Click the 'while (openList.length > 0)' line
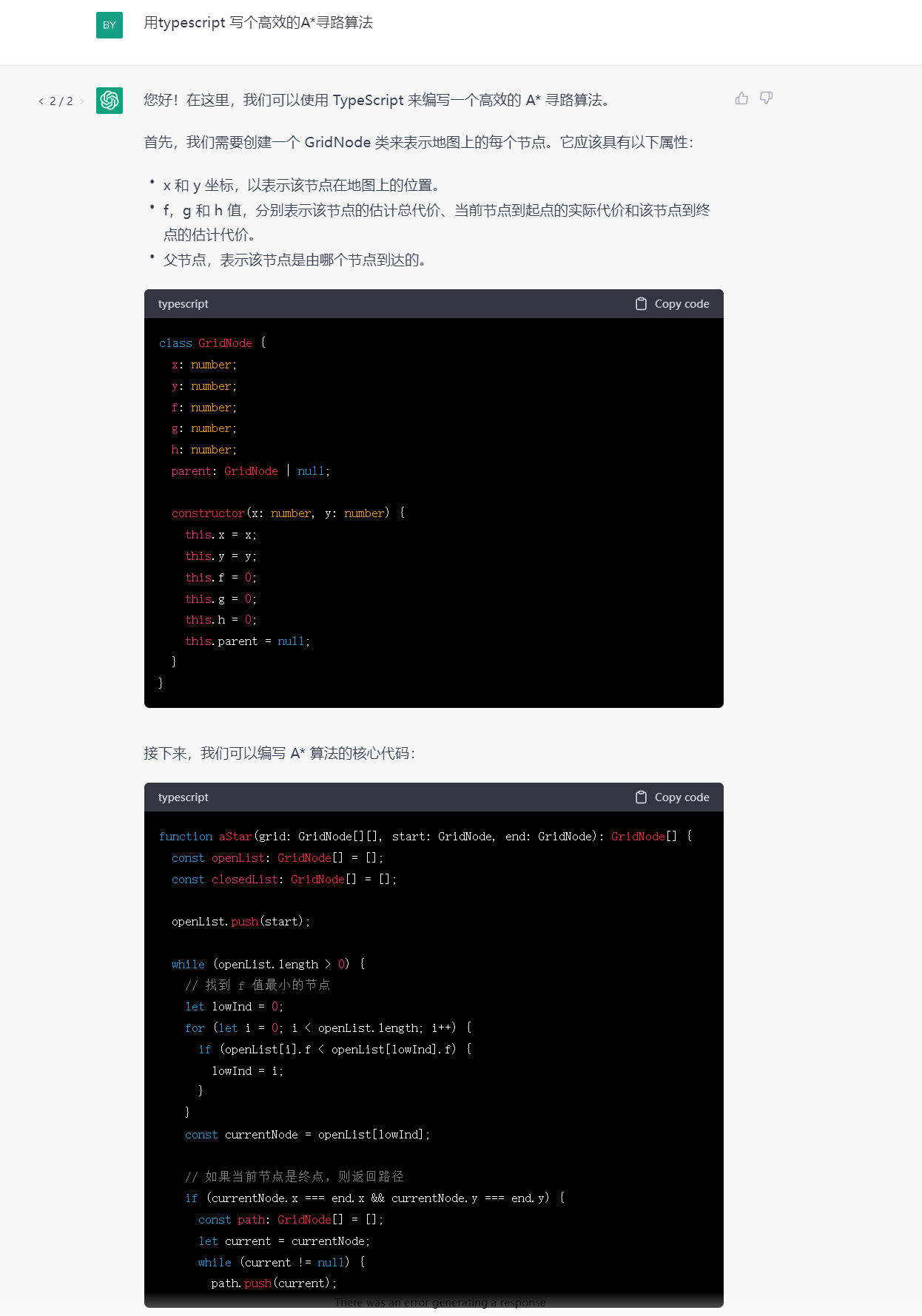Screen dimensions: 922x1316 pyautogui.click(x=268, y=965)
